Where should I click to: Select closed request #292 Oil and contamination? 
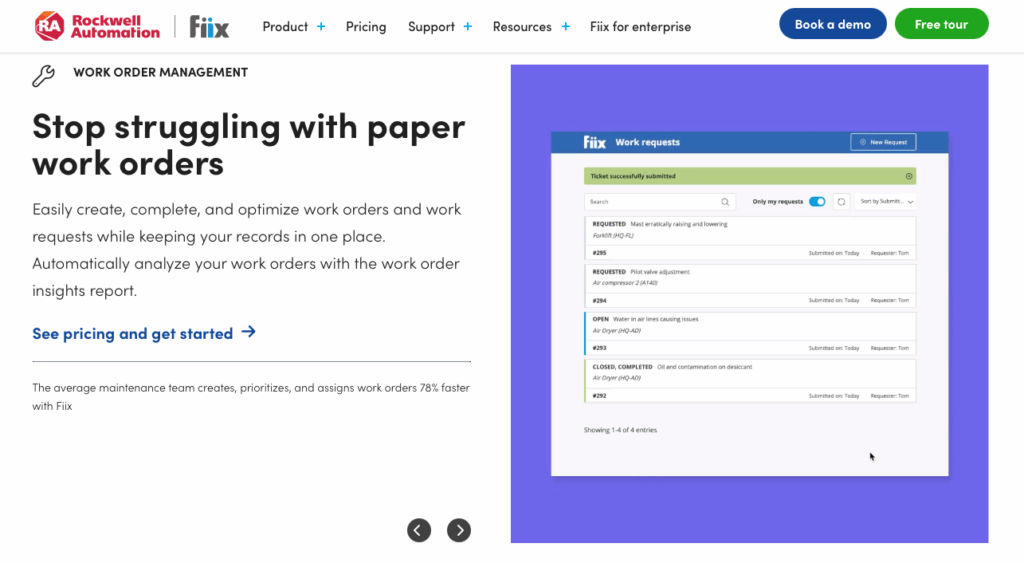coord(750,381)
